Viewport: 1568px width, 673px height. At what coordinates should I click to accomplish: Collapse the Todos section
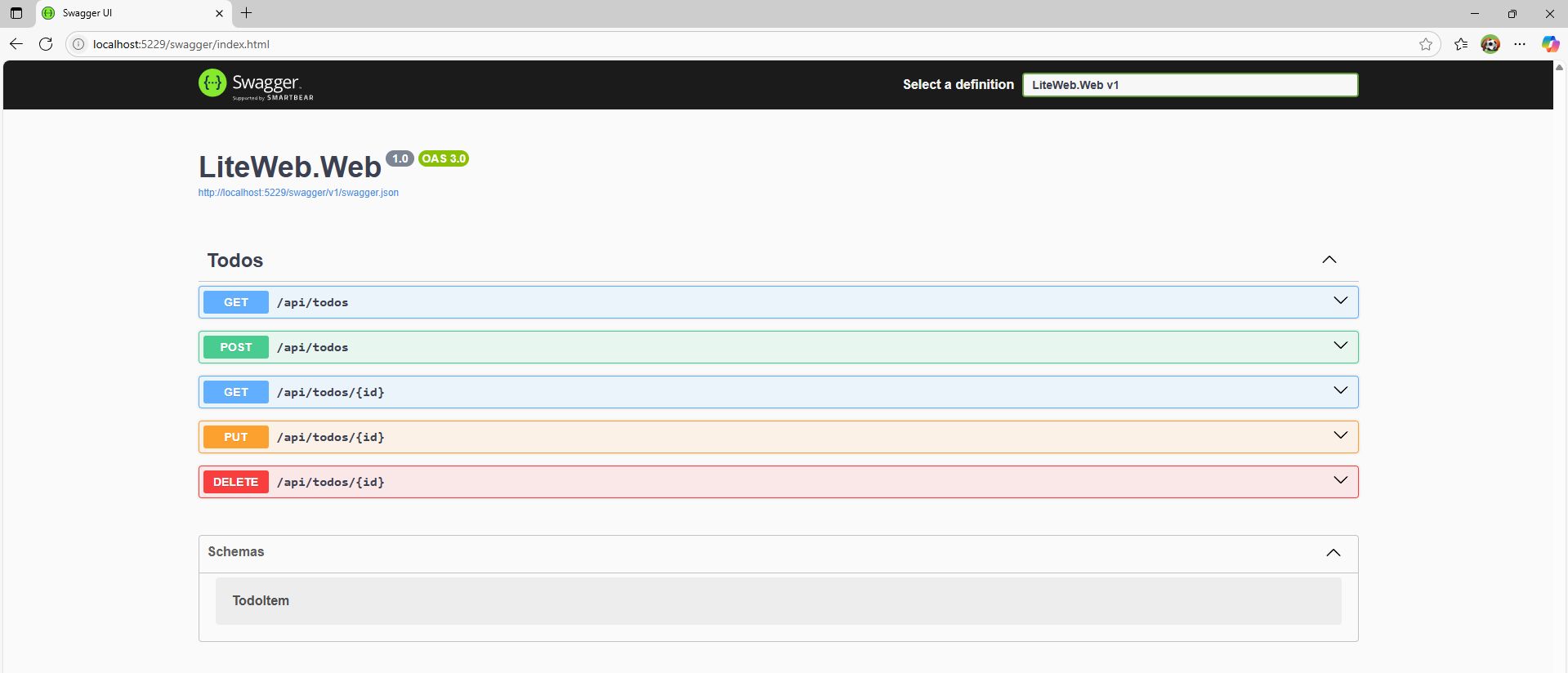[x=1329, y=260]
